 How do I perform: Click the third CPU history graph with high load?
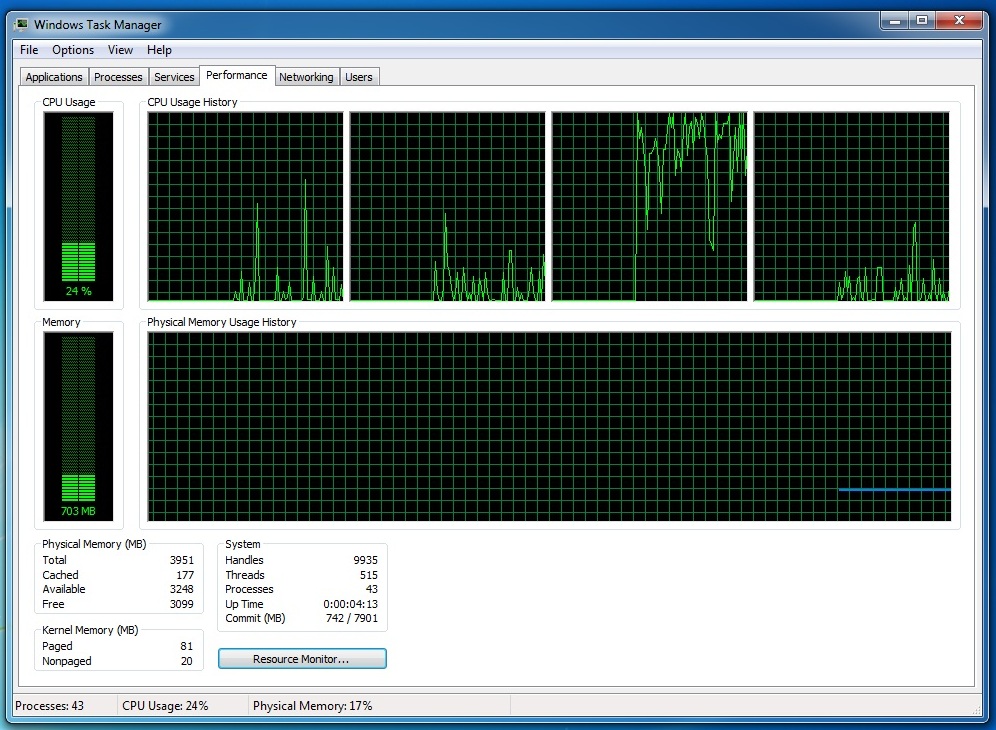click(649, 206)
